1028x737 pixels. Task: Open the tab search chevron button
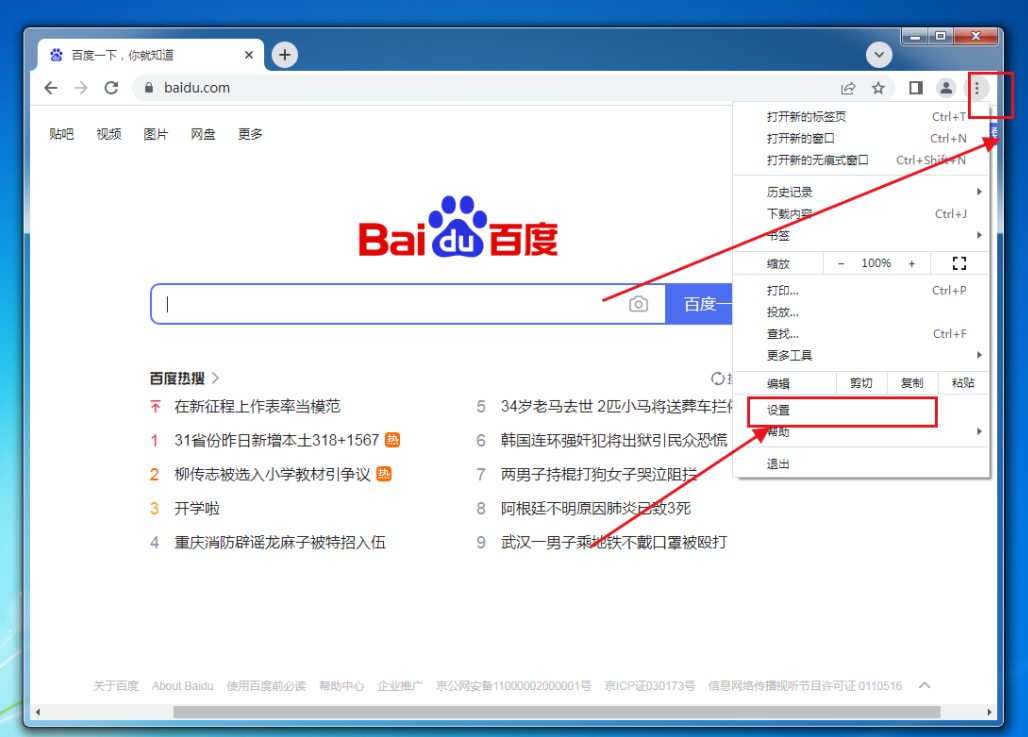click(879, 54)
